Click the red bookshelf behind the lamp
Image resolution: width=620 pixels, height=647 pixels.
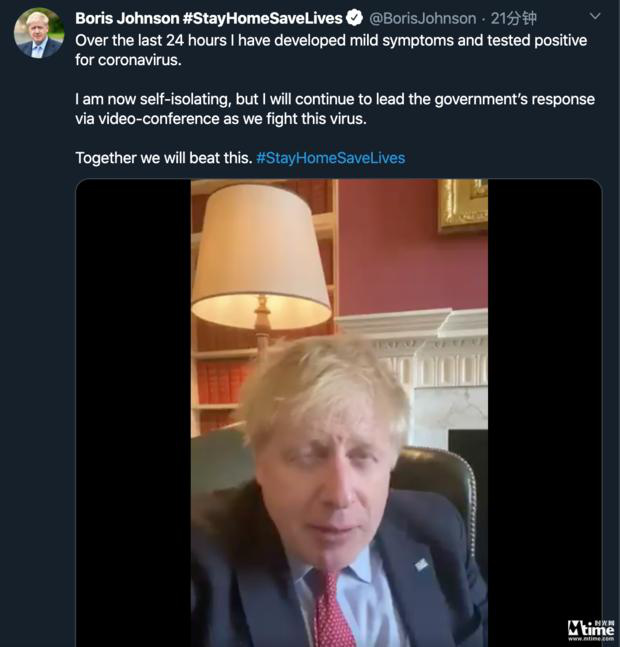click(x=221, y=386)
